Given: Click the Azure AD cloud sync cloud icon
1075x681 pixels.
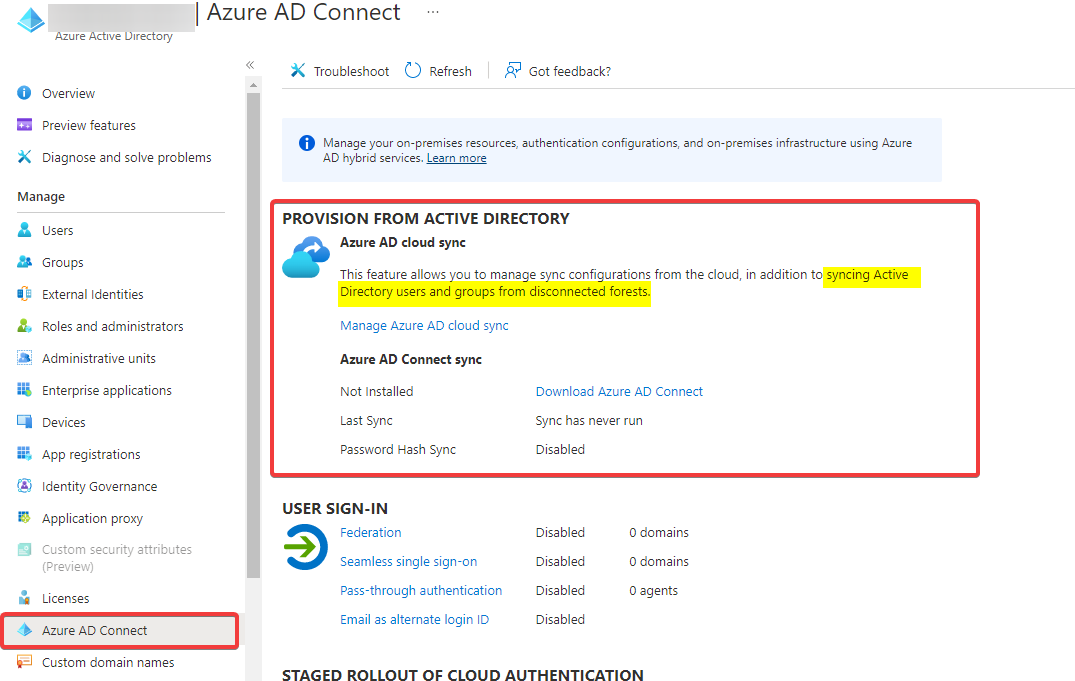Looking at the screenshot, I should click(x=306, y=257).
